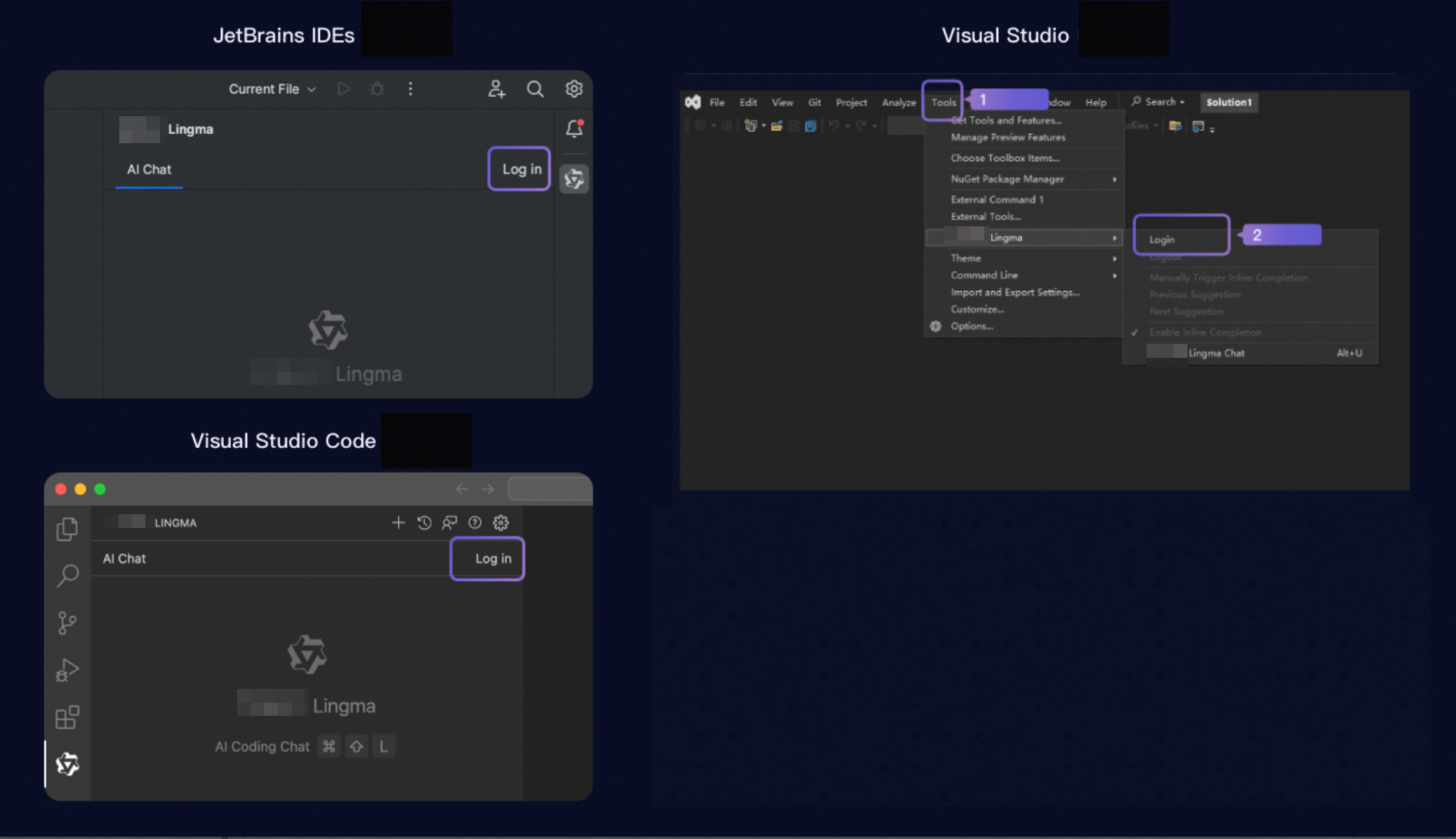The image size is (1456, 839).
Task: Choose Lingma Chat in the submenu
Action: [1251, 353]
